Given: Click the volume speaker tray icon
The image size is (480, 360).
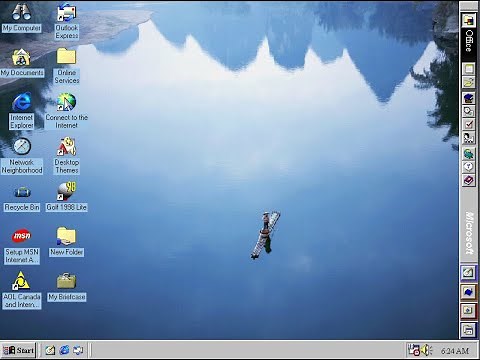Looking at the screenshot, I should pyautogui.click(x=426, y=350).
